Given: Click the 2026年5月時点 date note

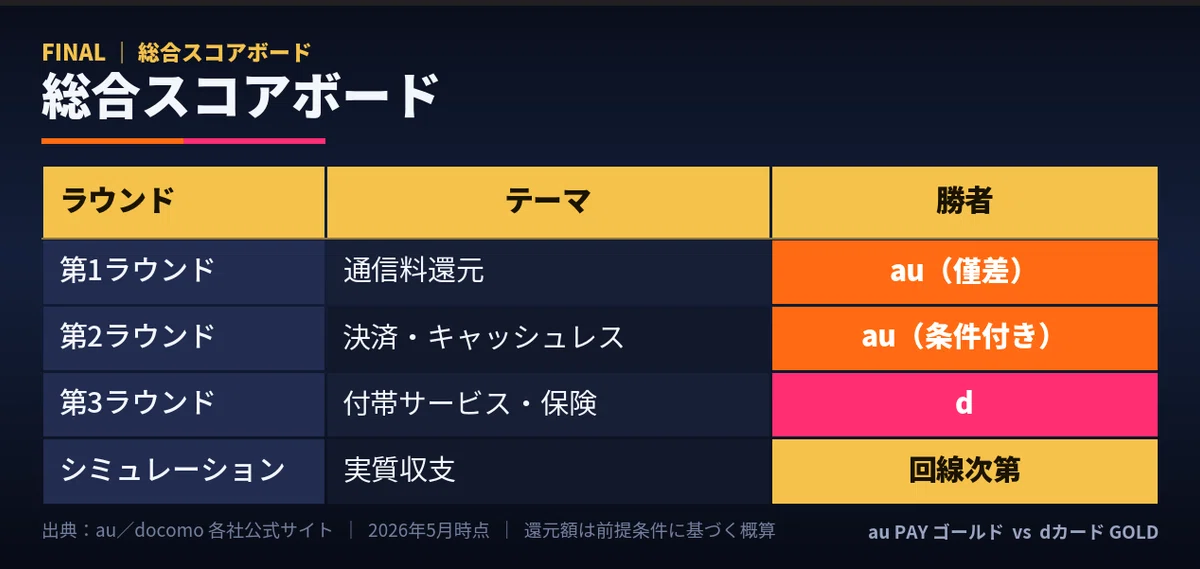Looking at the screenshot, I should coord(428,531).
